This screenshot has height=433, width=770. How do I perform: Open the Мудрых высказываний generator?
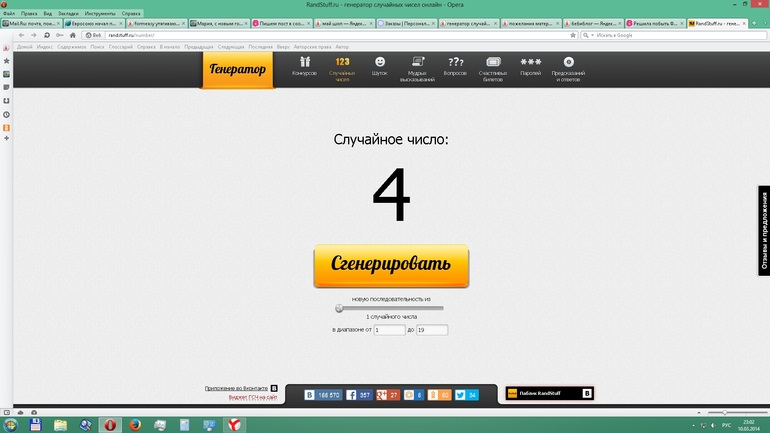pos(417,69)
